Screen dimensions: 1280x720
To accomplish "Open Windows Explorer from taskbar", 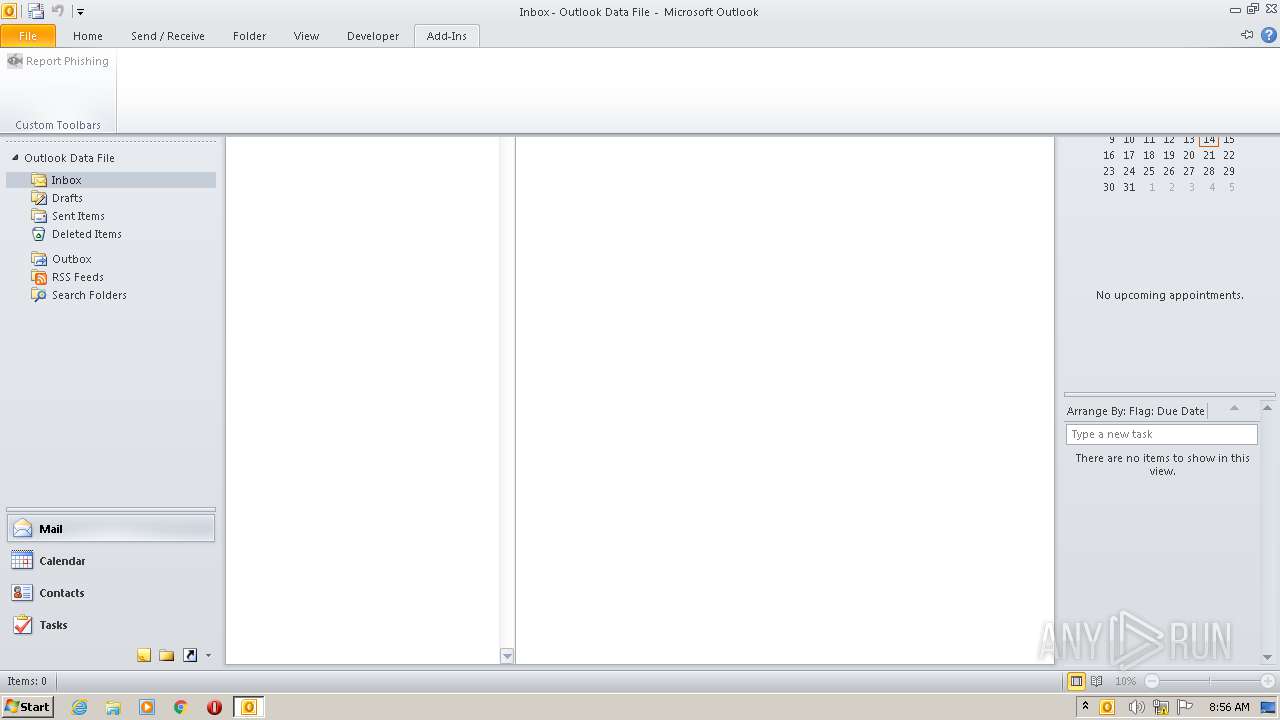I will tap(113, 707).
